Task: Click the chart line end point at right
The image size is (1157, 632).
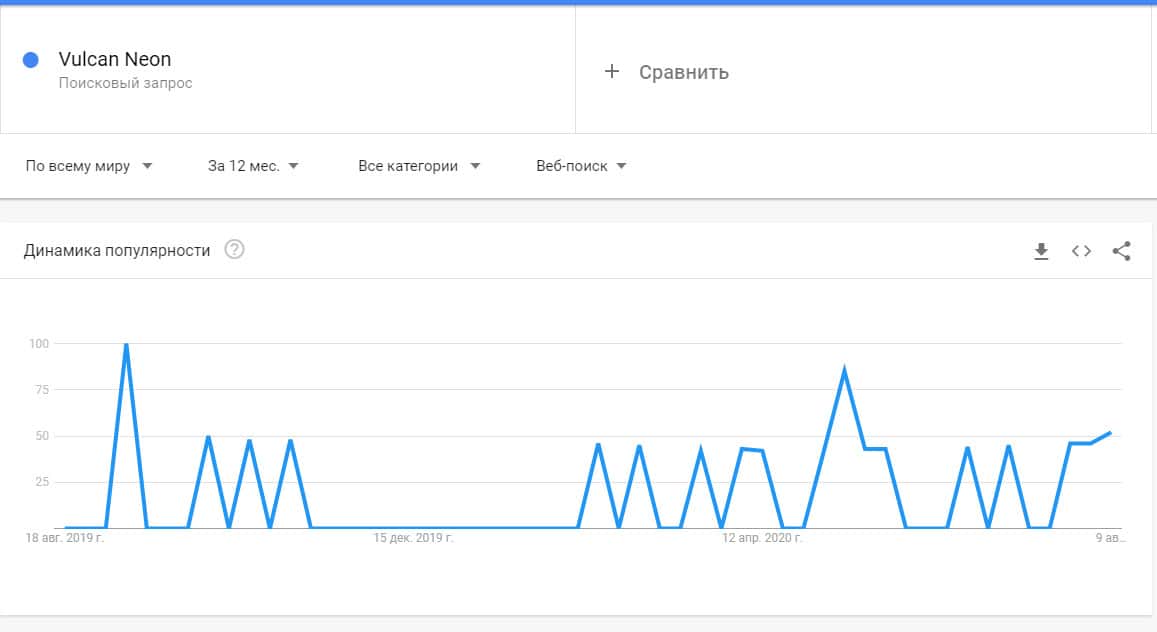Action: coord(1110,433)
